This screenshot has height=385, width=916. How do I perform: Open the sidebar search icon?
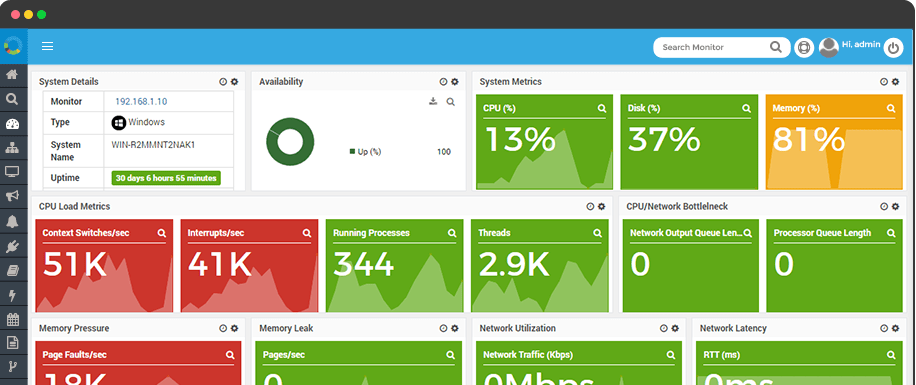click(12, 99)
